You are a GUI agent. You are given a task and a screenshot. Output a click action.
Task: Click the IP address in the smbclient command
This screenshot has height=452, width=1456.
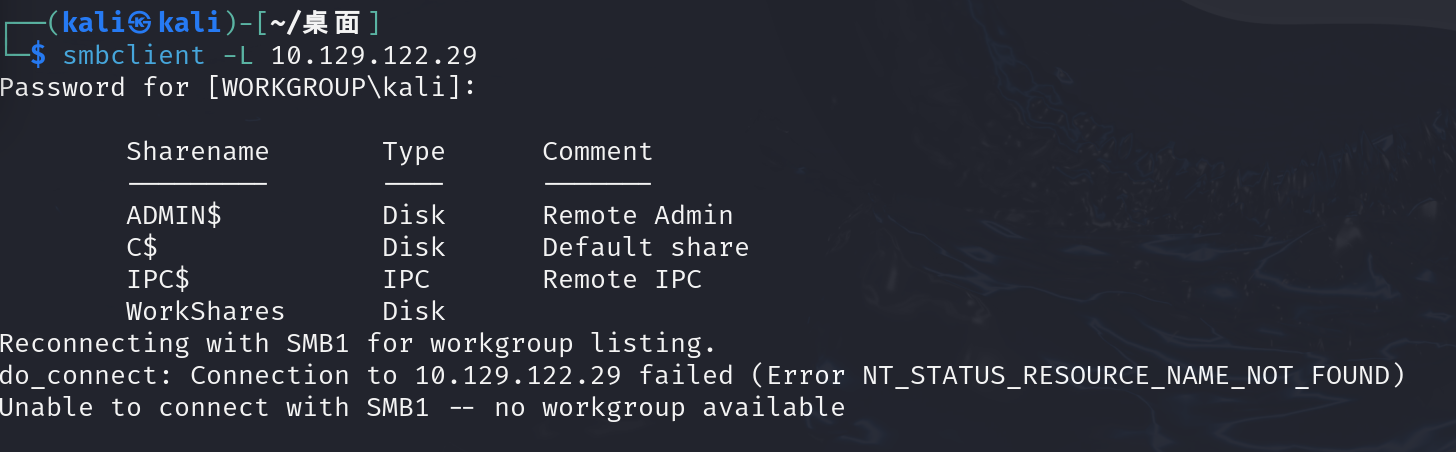(374, 54)
